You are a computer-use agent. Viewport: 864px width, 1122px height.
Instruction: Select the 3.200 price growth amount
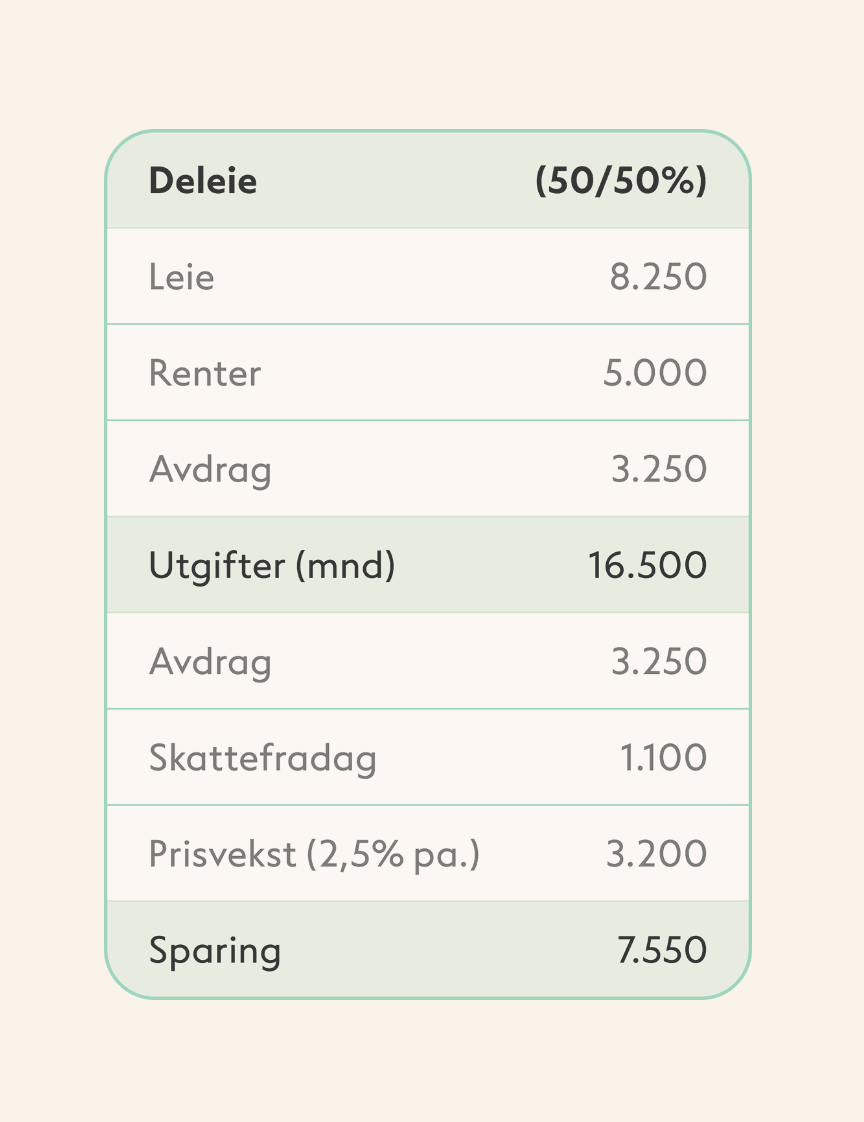[656, 854]
